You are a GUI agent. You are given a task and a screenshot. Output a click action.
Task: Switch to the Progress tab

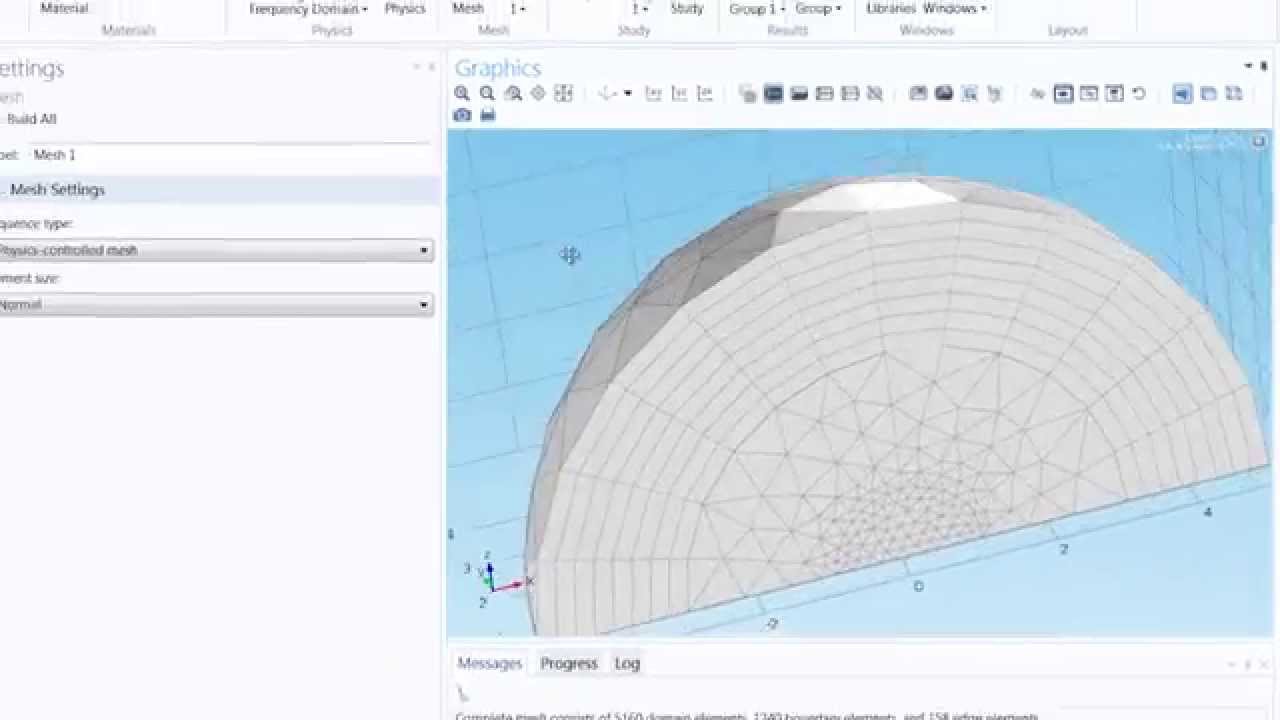point(568,663)
